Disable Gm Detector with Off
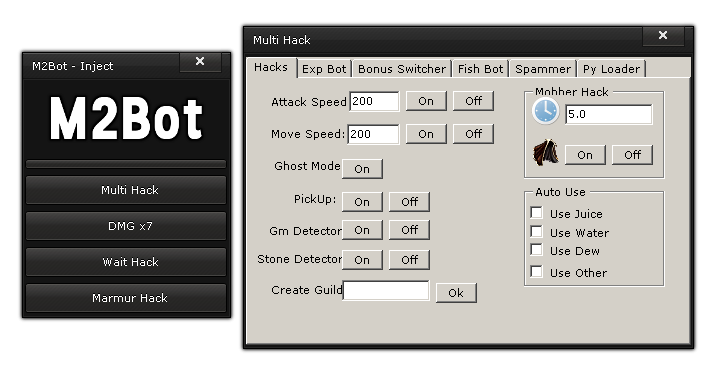The image size is (708, 376). pos(410,230)
